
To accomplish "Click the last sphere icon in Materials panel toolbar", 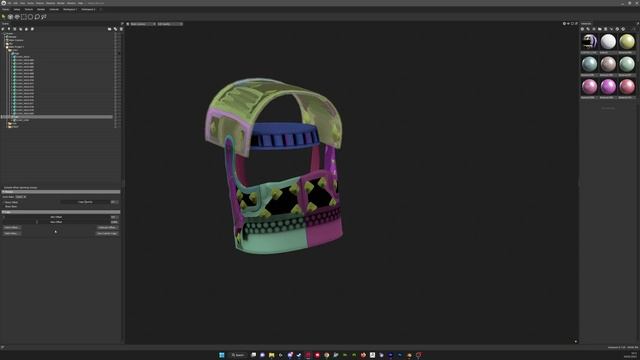I will (623, 29).
